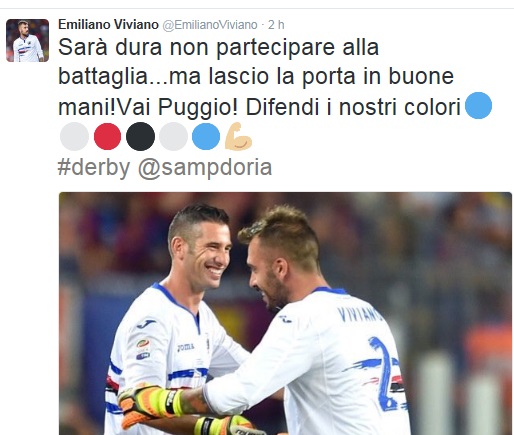Click the black circle emoji

[140, 136]
